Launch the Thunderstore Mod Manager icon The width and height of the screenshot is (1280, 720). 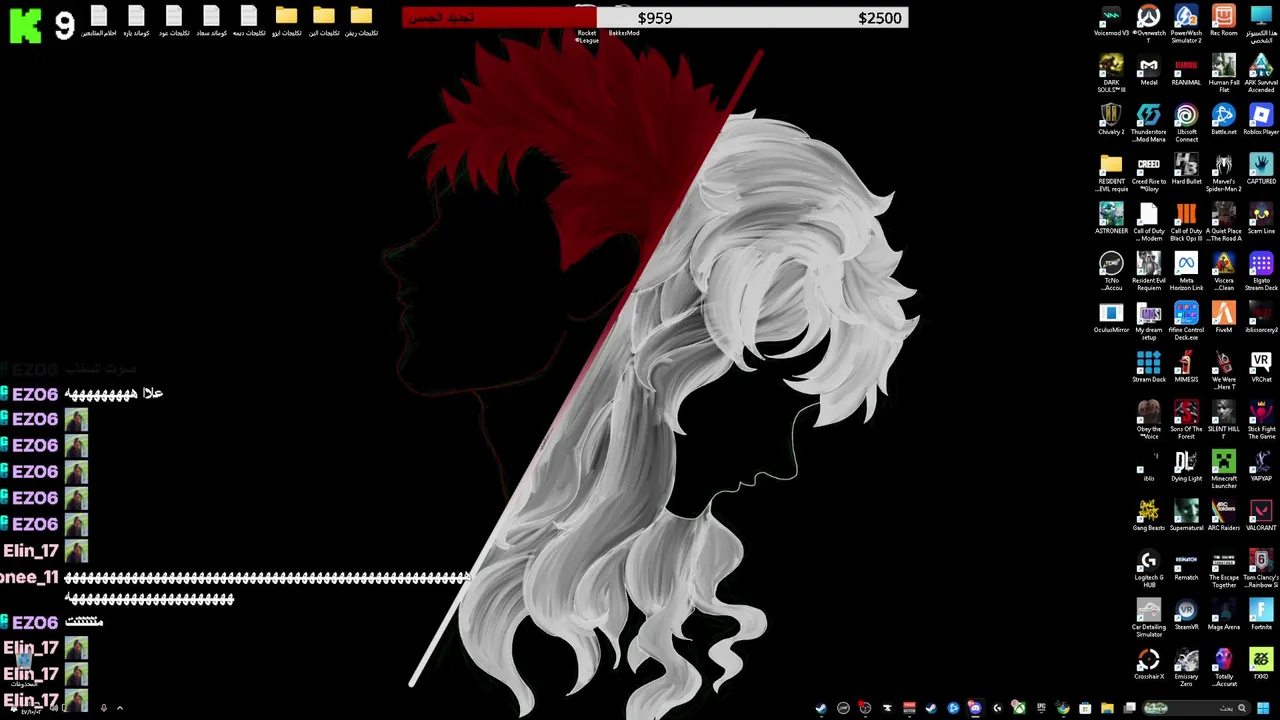tap(1148, 123)
